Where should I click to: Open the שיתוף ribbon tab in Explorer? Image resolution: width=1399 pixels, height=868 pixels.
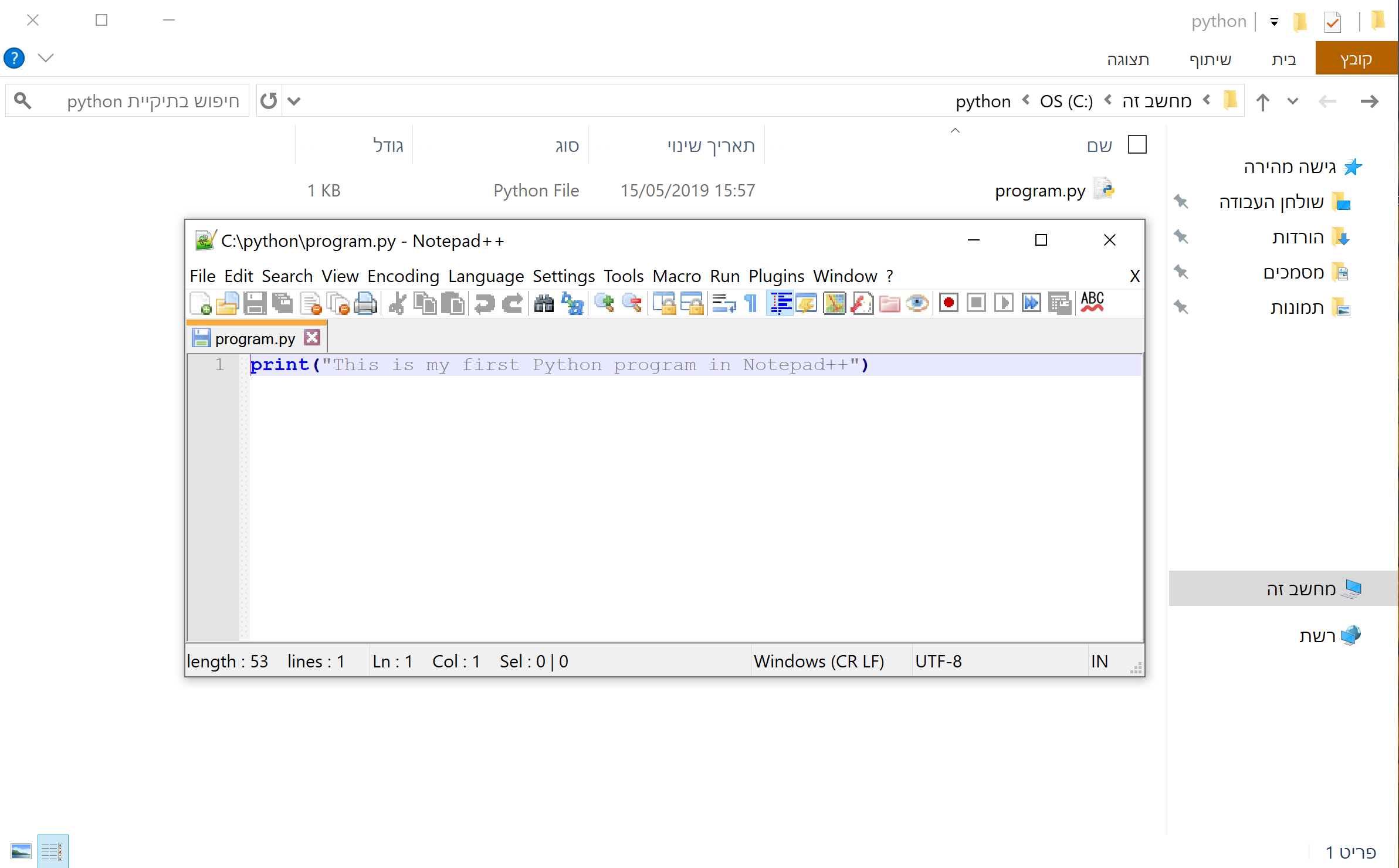click(x=1211, y=59)
